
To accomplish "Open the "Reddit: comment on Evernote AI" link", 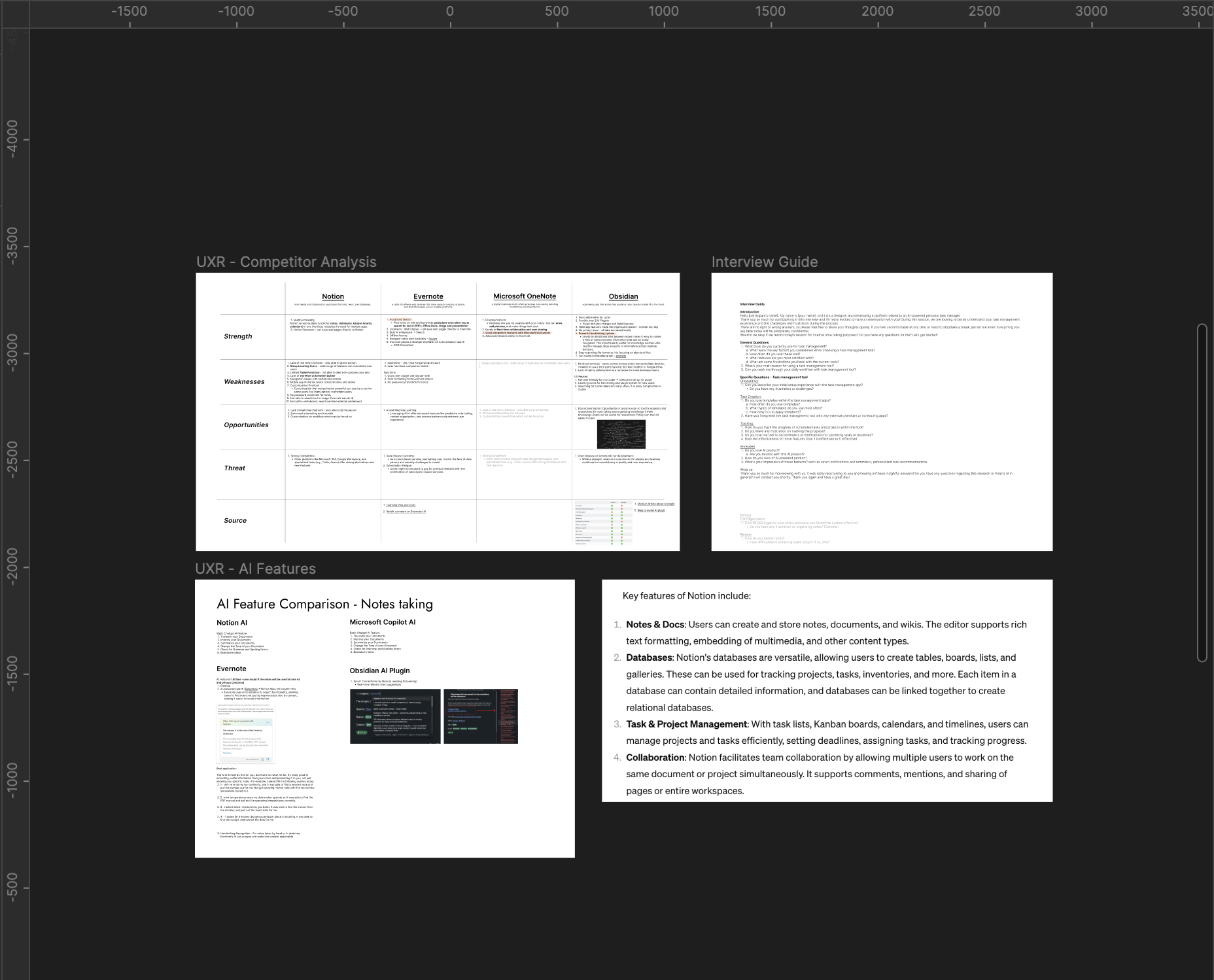I will (406, 512).
